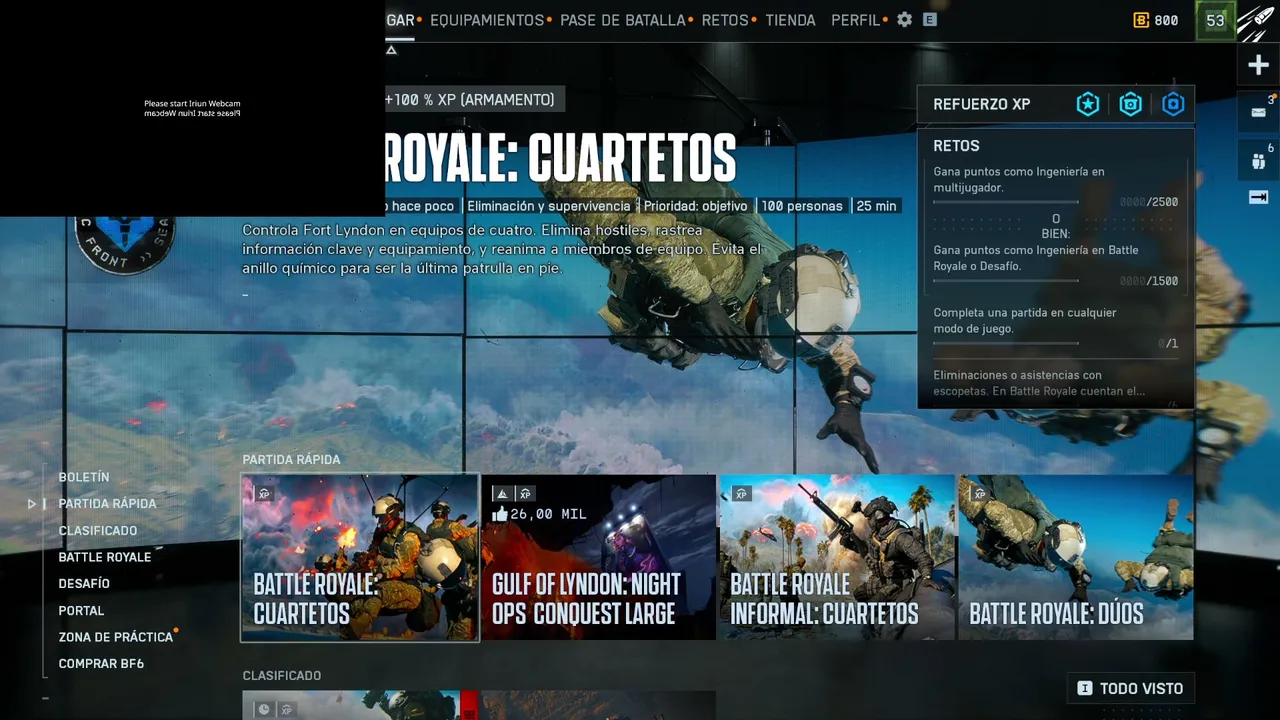Open the settings gear icon
Viewport: 1280px width, 720px height.
click(905, 20)
